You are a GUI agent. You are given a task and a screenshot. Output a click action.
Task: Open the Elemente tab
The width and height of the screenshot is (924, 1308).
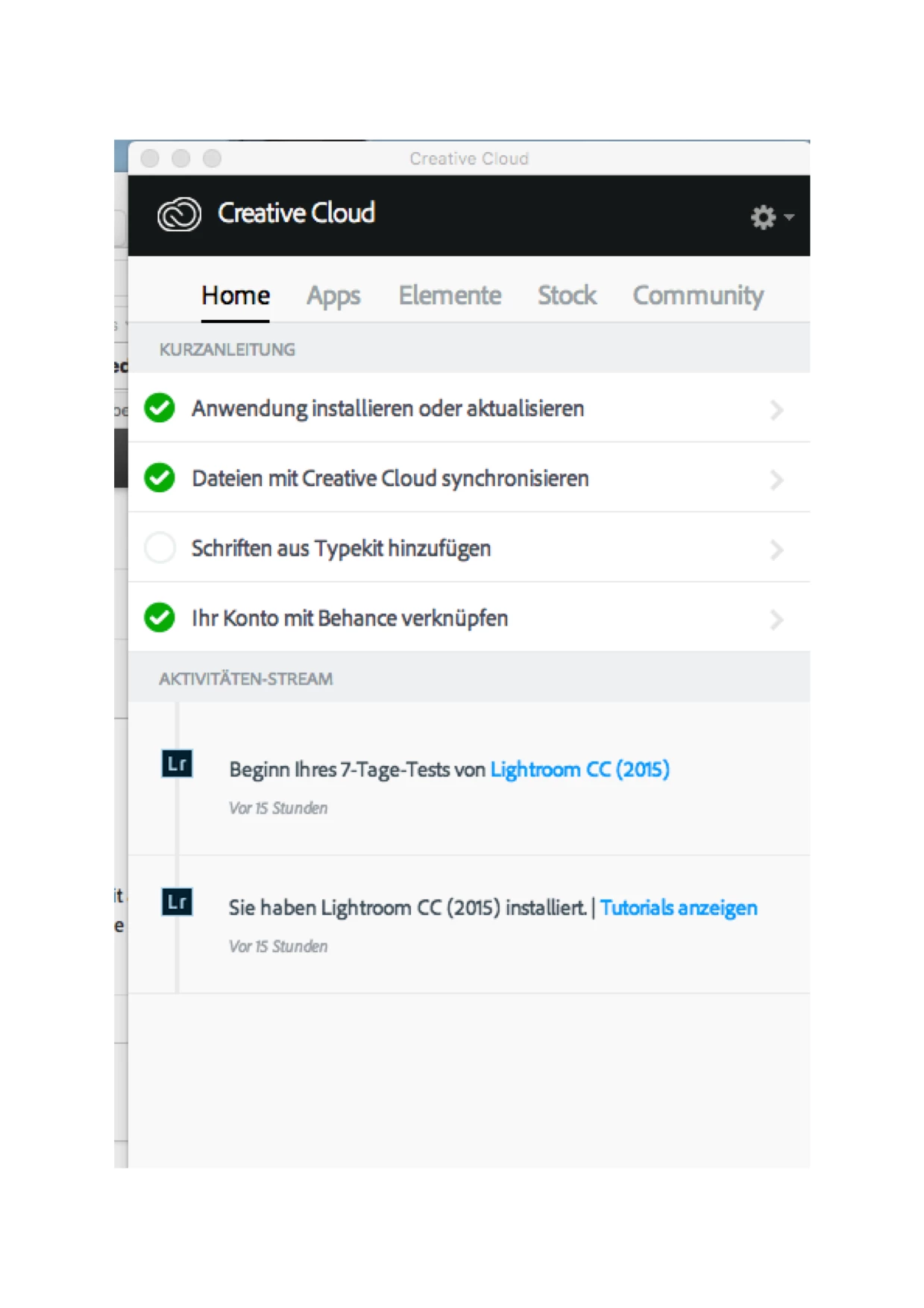[450, 295]
